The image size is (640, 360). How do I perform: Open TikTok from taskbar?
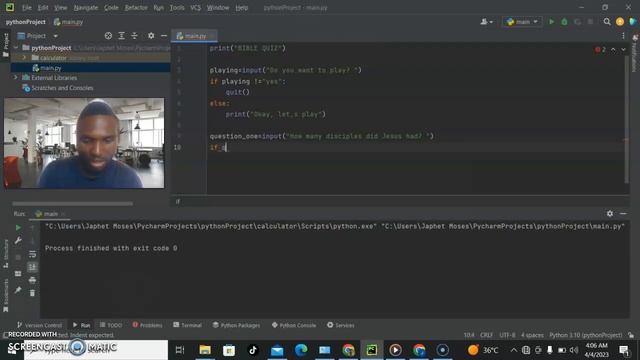(x=253, y=350)
